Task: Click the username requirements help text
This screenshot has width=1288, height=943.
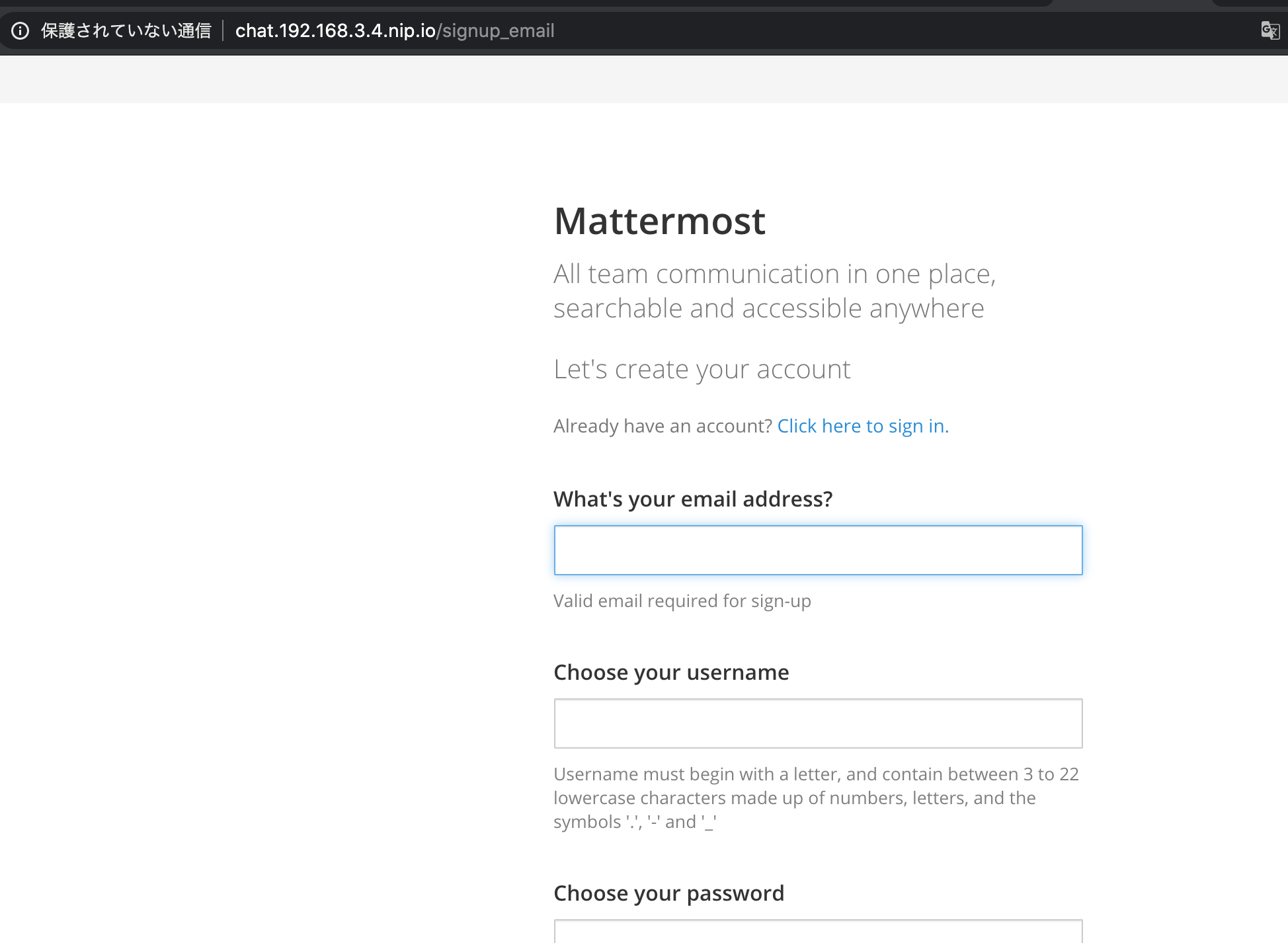Action: coord(817,798)
